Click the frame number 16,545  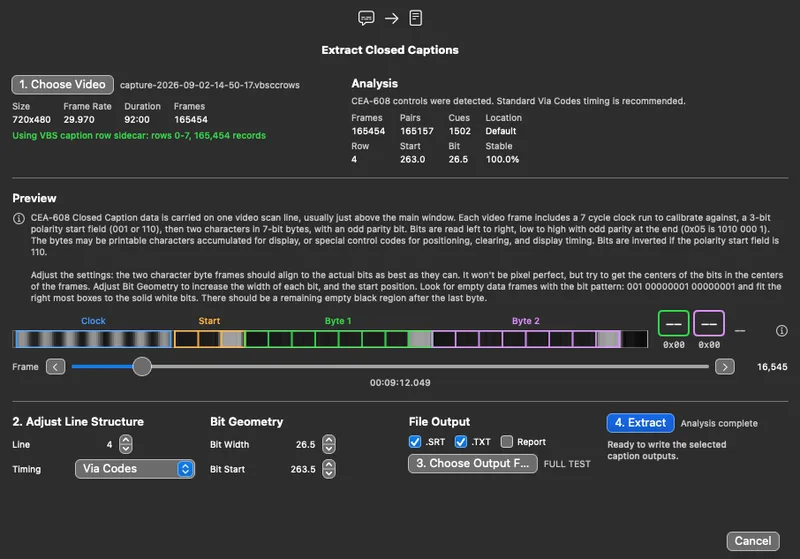772,367
